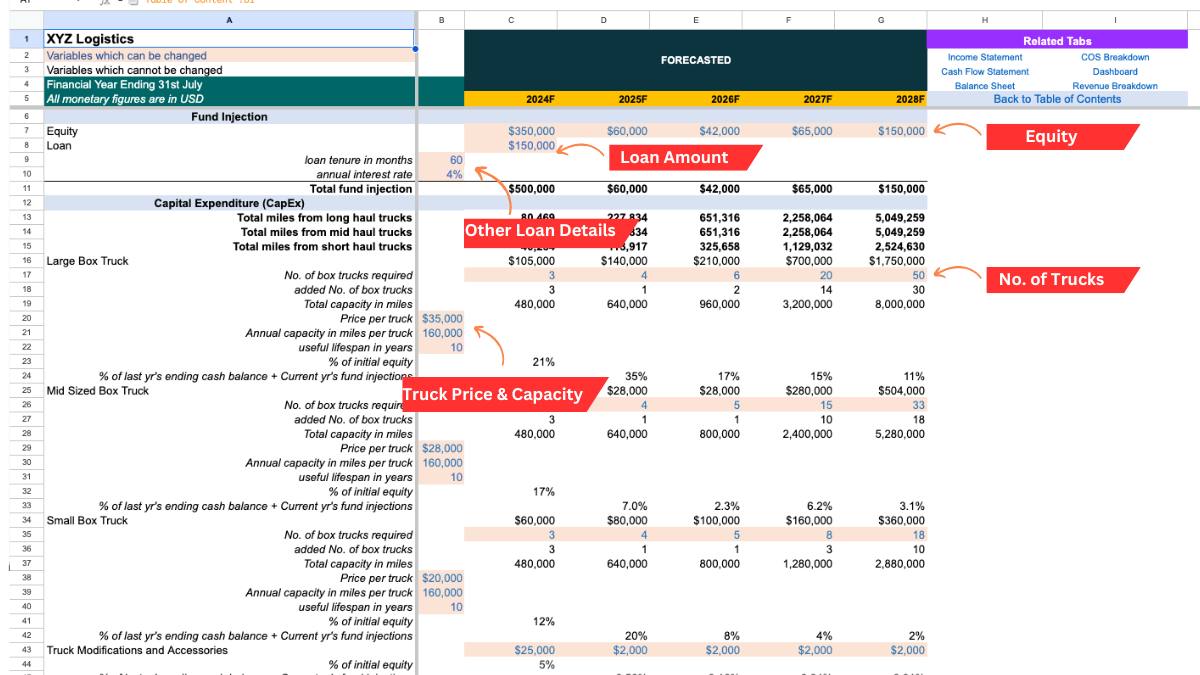Image resolution: width=1200 pixels, height=675 pixels.
Task: Click the Large Box Truck row label
Action: click(x=228, y=261)
